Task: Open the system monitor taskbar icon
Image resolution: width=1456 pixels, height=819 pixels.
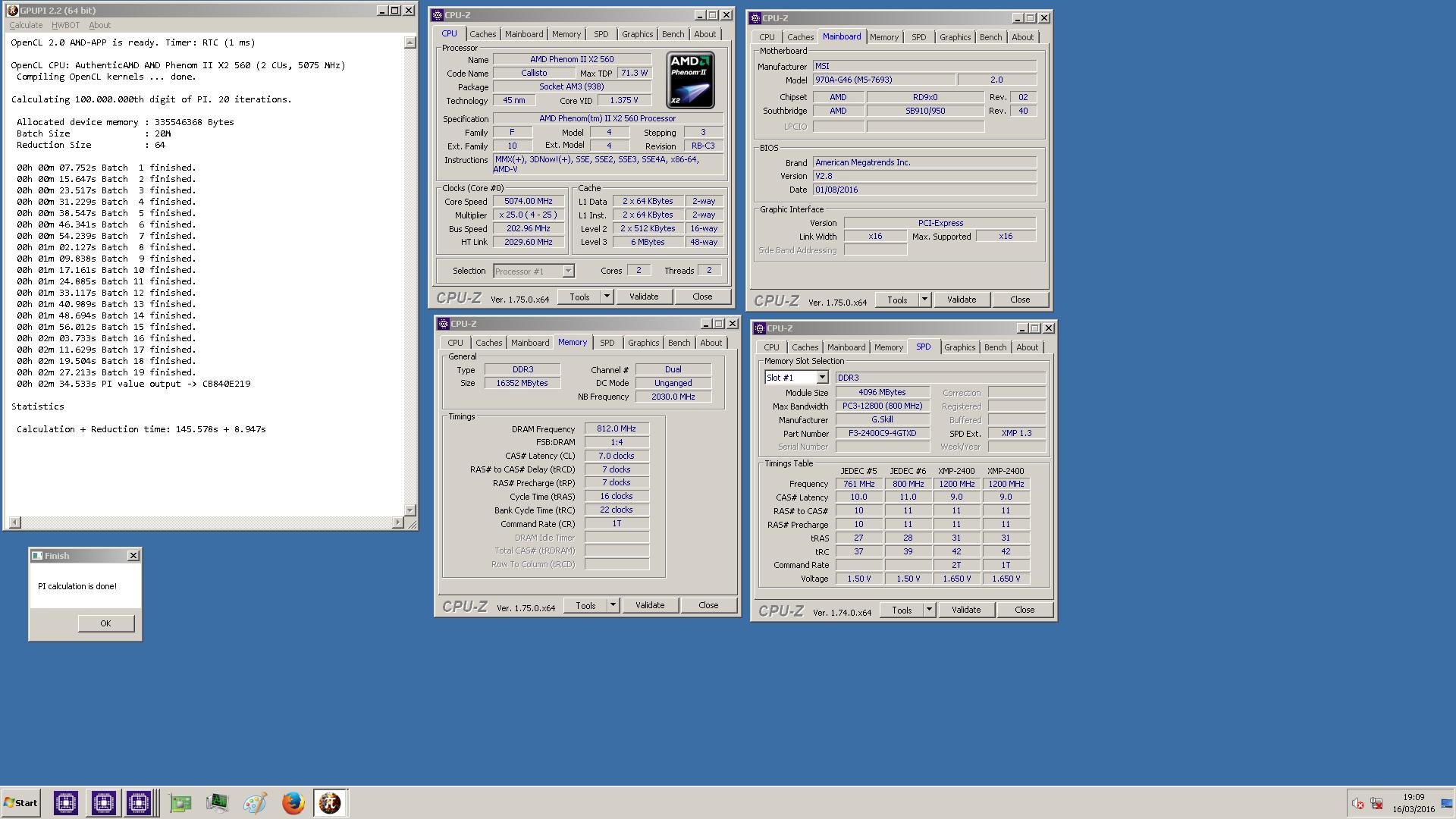Action: tap(217, 803)
